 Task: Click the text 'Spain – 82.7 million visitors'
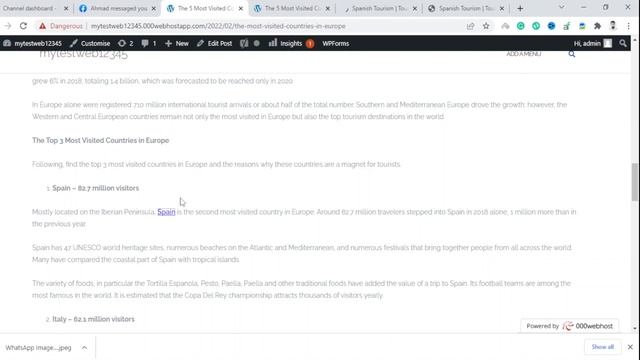(x=96, y=188)
